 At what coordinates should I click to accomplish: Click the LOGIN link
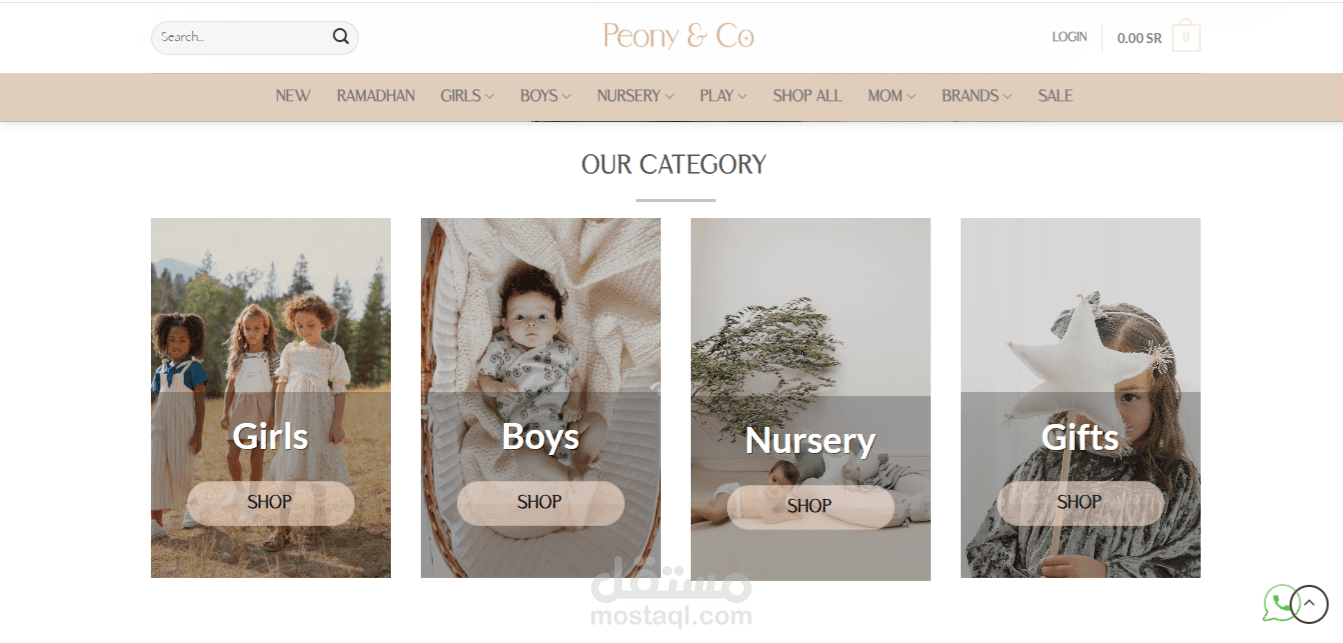click(x=1069, y=37)
